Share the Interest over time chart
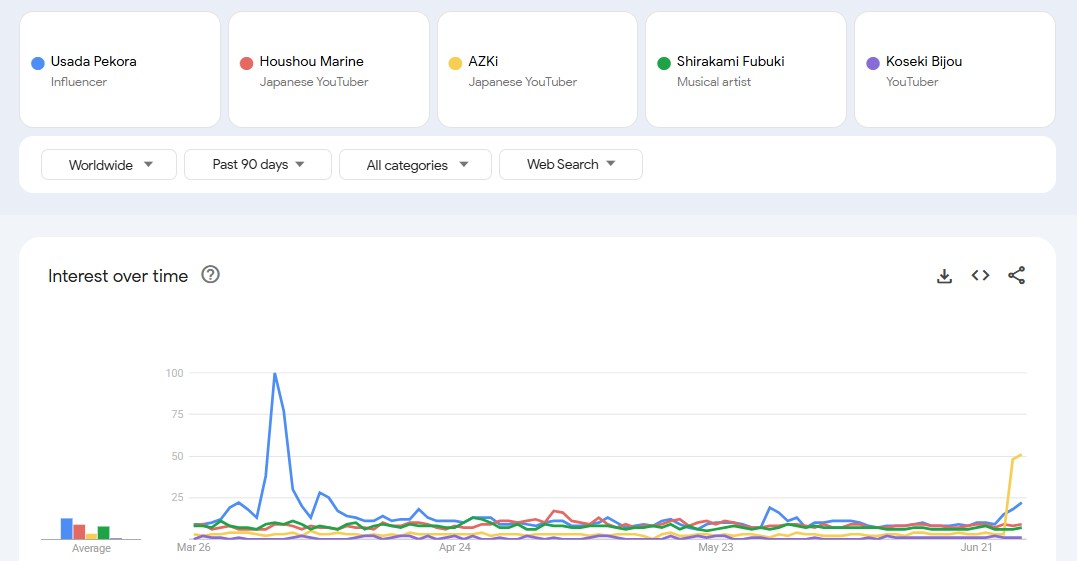The image size is (1077, 561). (x=1017, y=275)
